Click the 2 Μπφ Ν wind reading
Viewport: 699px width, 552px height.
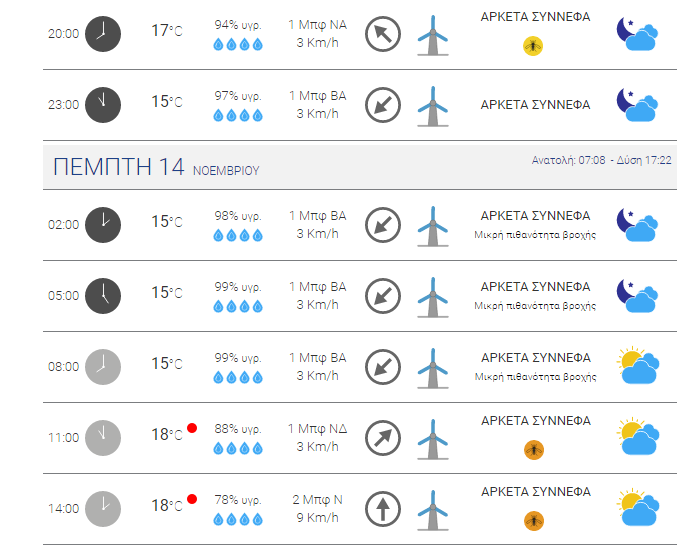317,500
